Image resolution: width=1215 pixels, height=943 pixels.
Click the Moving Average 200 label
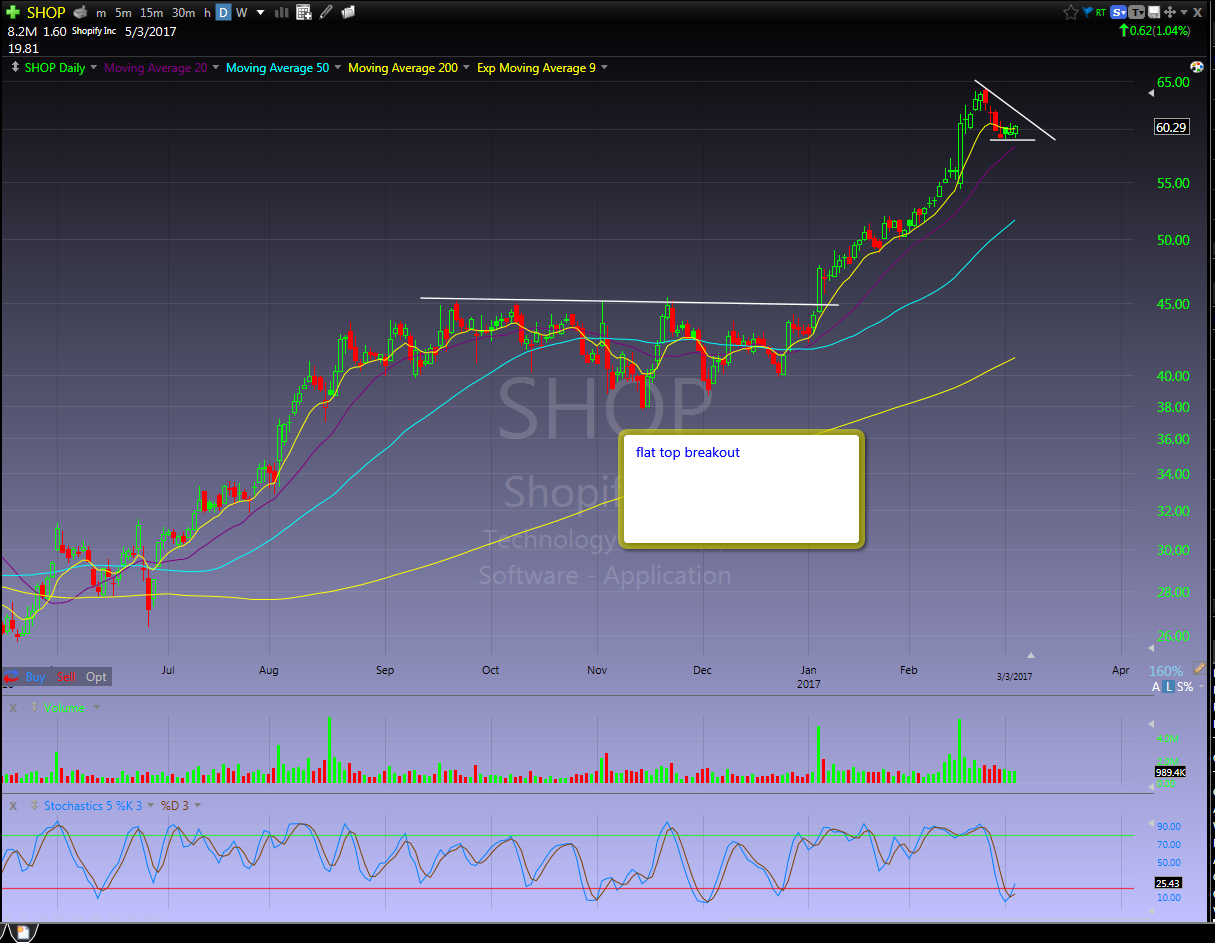tap(403, 68)
